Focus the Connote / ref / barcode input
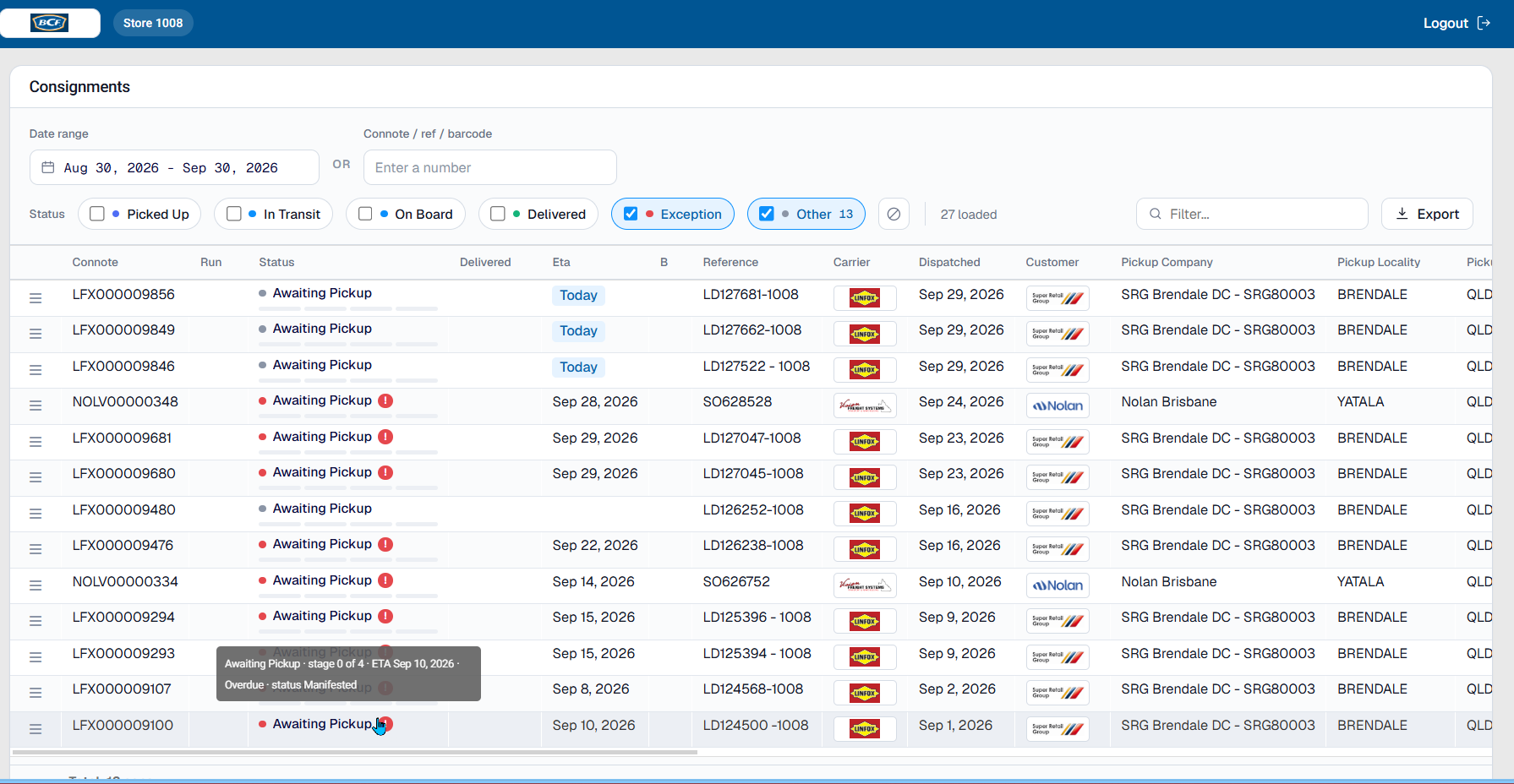This screenshot has height=784, width=1514. (490, 167)
